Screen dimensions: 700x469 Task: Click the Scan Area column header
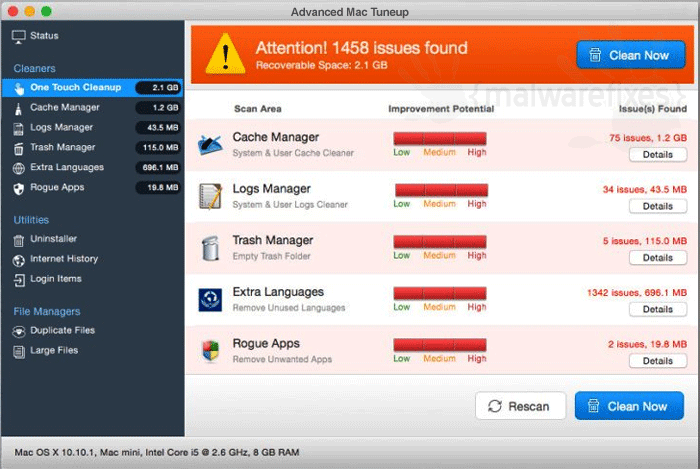(258, 109)
